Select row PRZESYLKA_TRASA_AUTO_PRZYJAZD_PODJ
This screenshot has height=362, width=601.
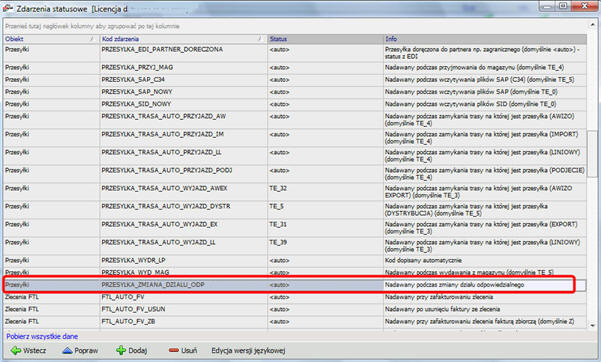tap(295, 174)
